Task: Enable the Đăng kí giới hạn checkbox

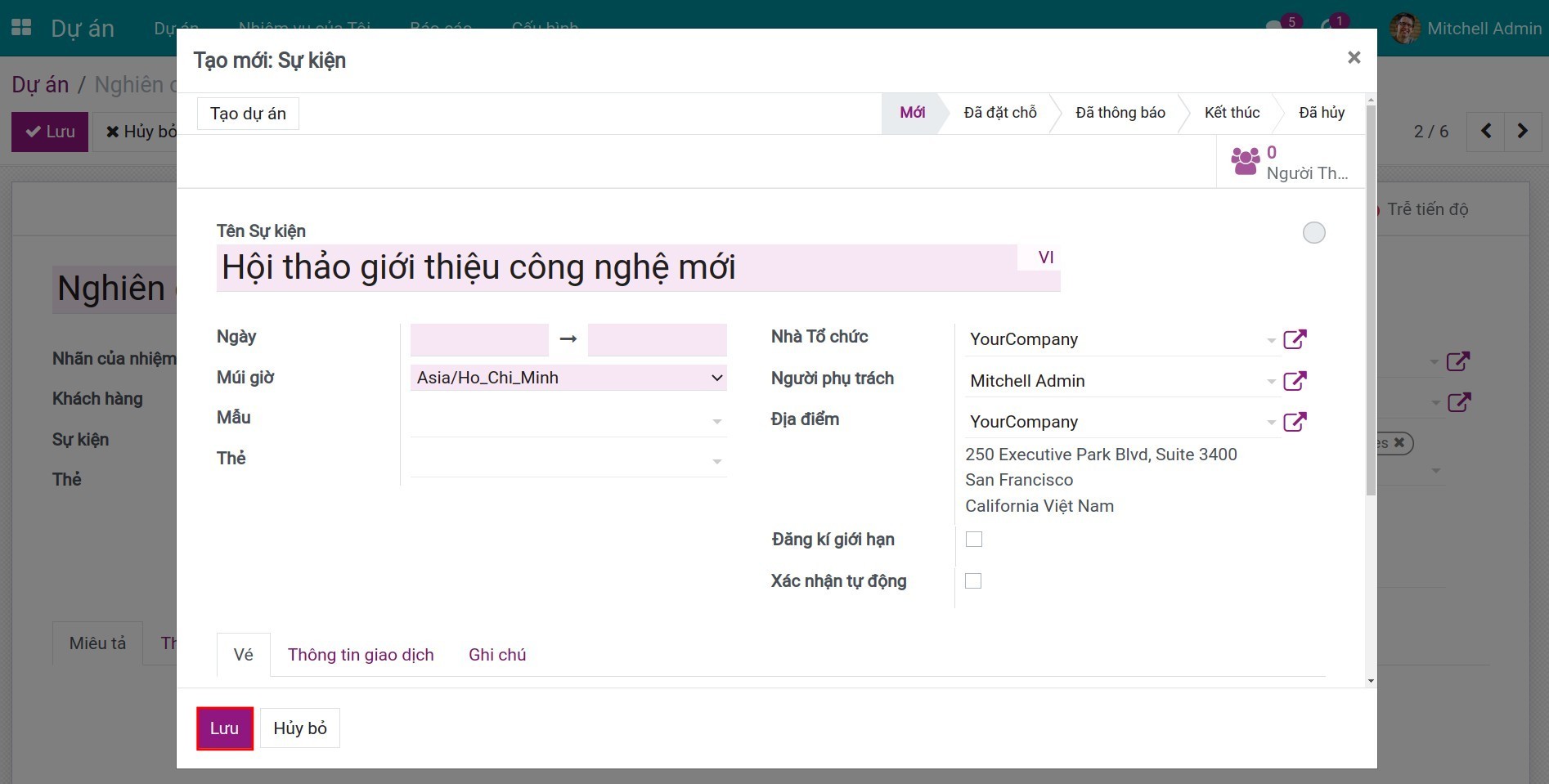Action: (x=973, y=539)
